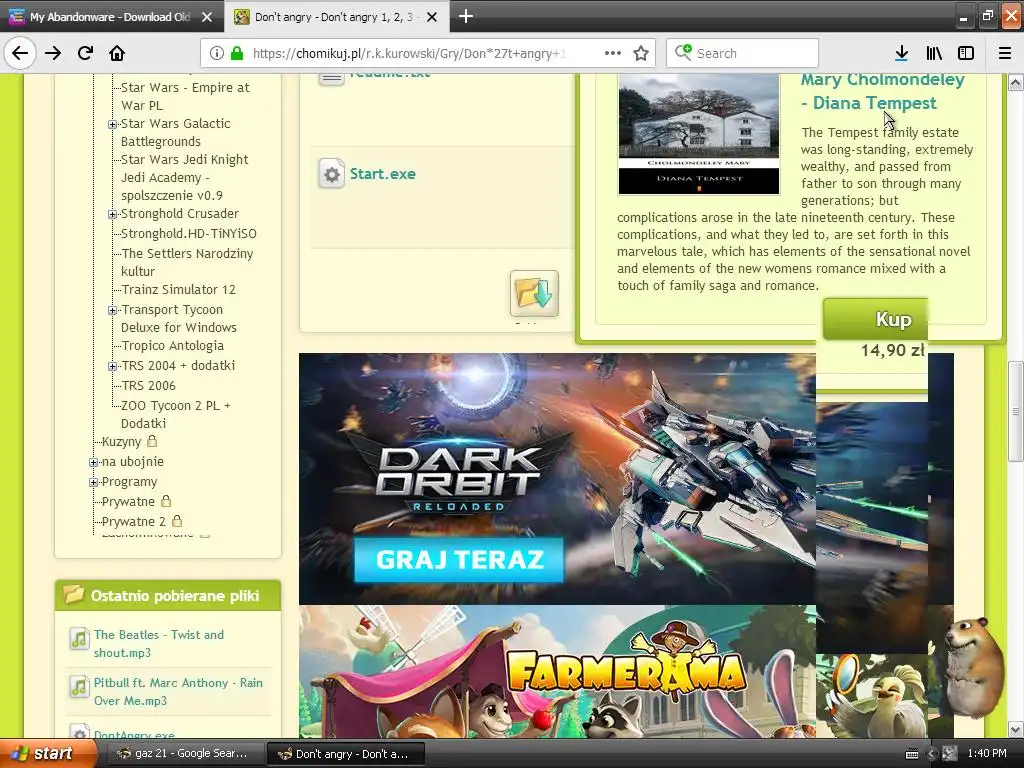
Task: Expand Transport Tycoon Deluxe folder
Action: pos(112,310)
